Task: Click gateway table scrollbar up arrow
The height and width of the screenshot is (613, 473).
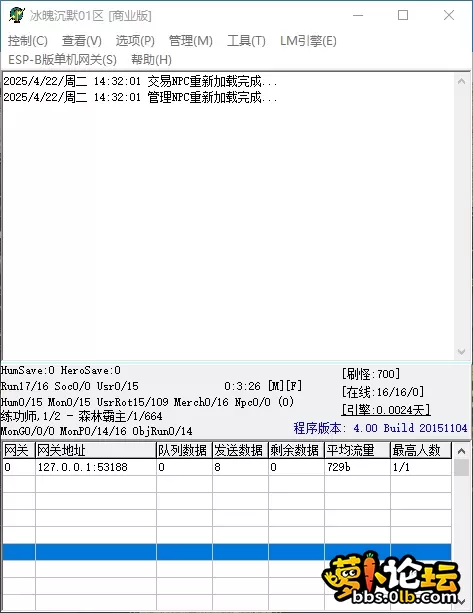Action: pyautogui.click(x=461, y=451)
